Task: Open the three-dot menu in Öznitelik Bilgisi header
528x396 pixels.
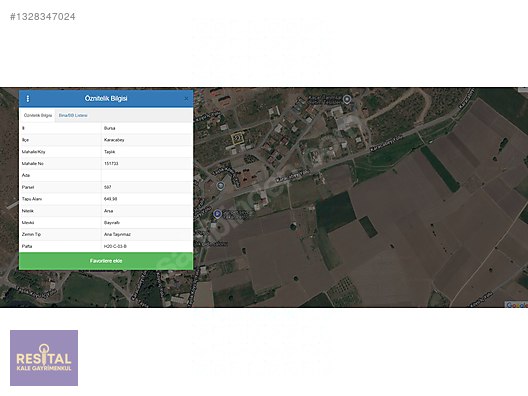Action: pyautogui.click(x=28, y=98)
